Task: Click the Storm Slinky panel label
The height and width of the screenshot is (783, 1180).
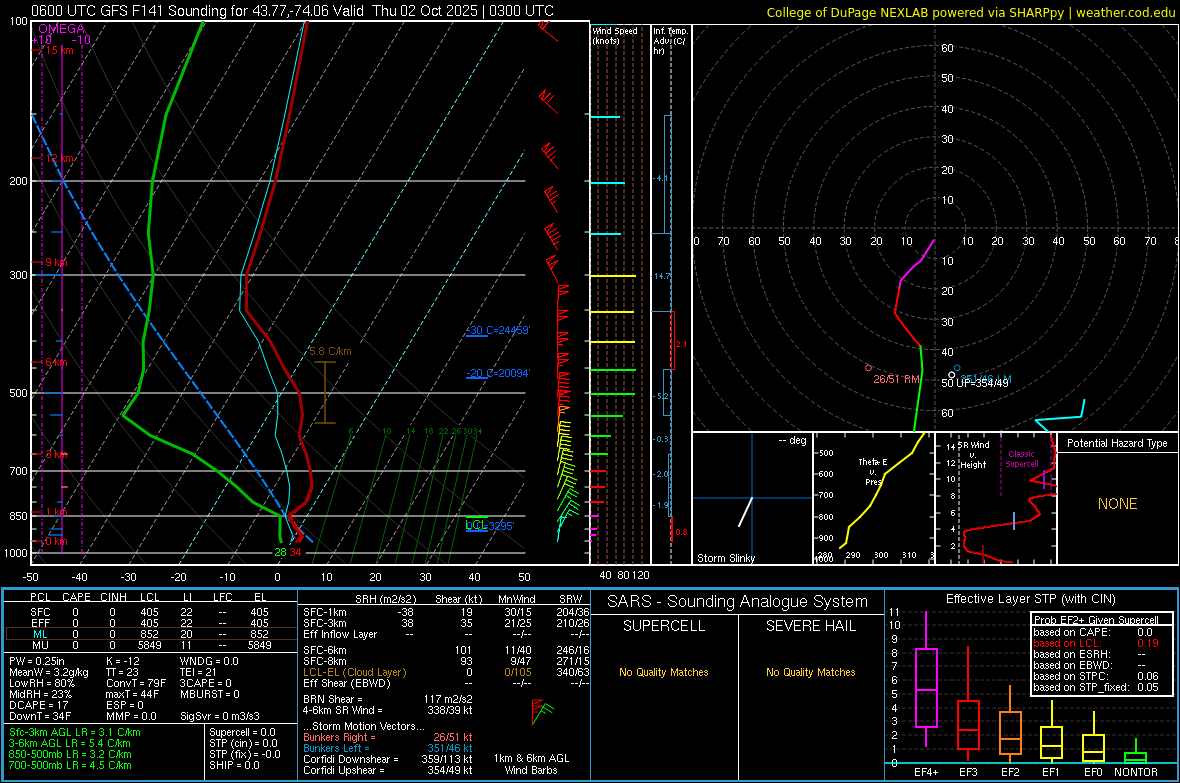Action: coord(725,558)
